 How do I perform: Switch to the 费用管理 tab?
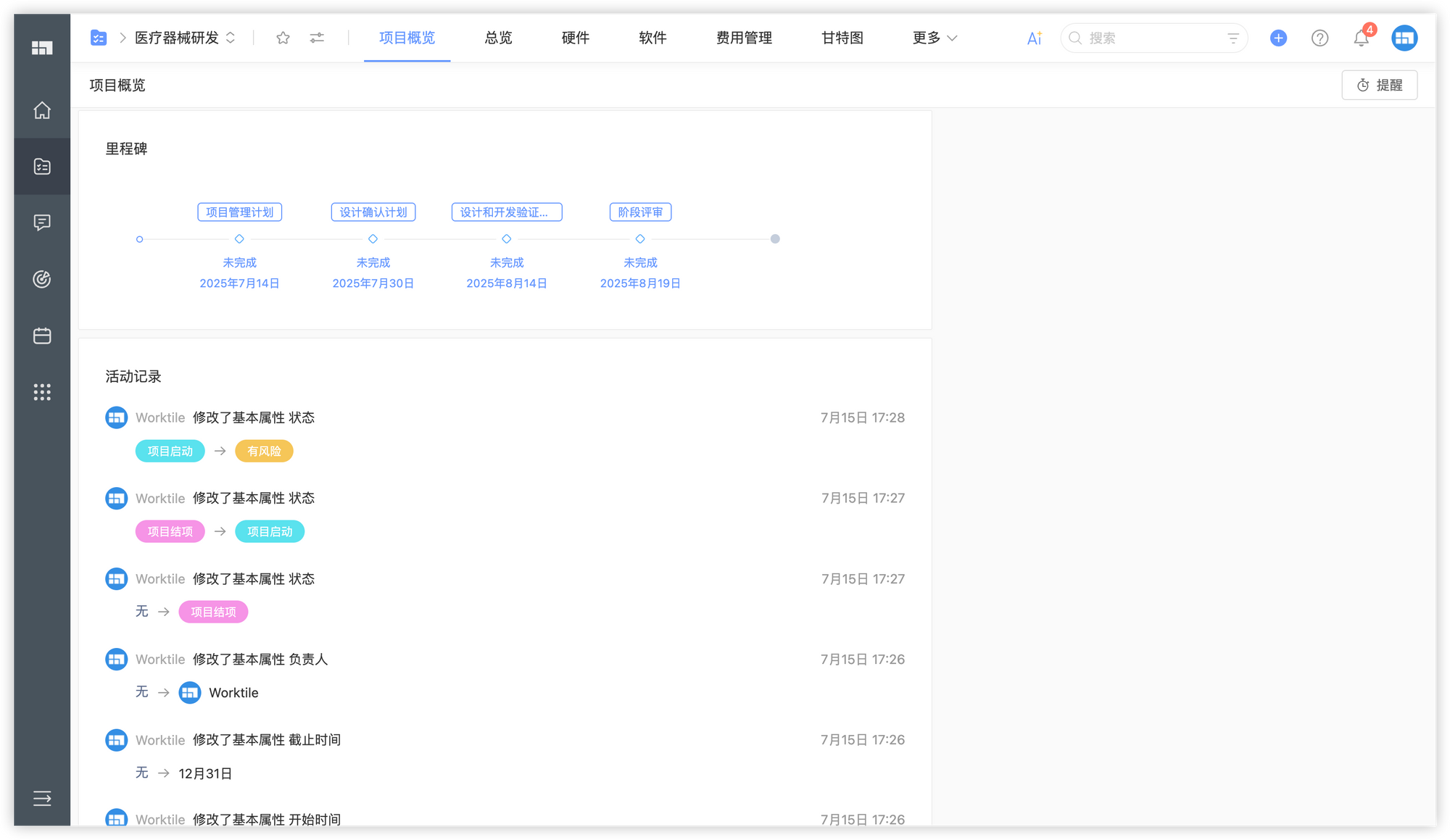(744, 38)
